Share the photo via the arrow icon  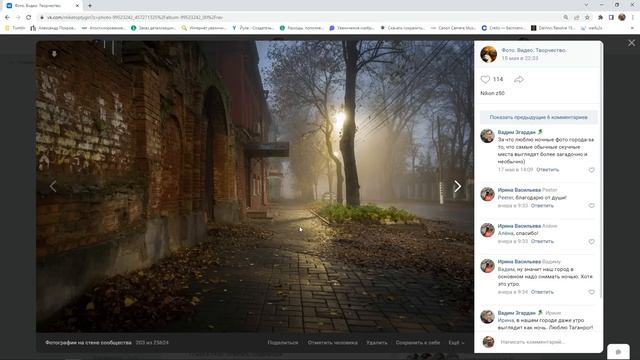pyautogui.click(x=519, y=79)
